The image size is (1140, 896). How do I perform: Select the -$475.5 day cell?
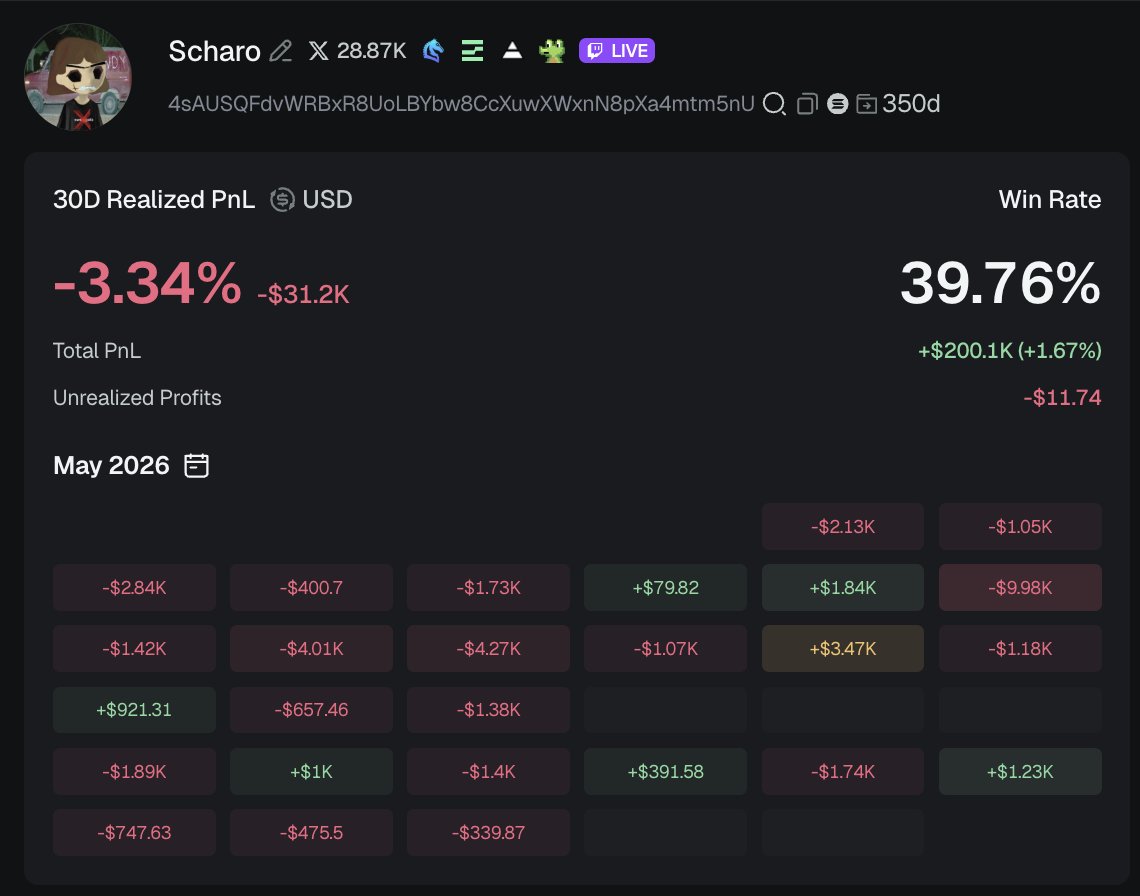(x=311, y=833)
